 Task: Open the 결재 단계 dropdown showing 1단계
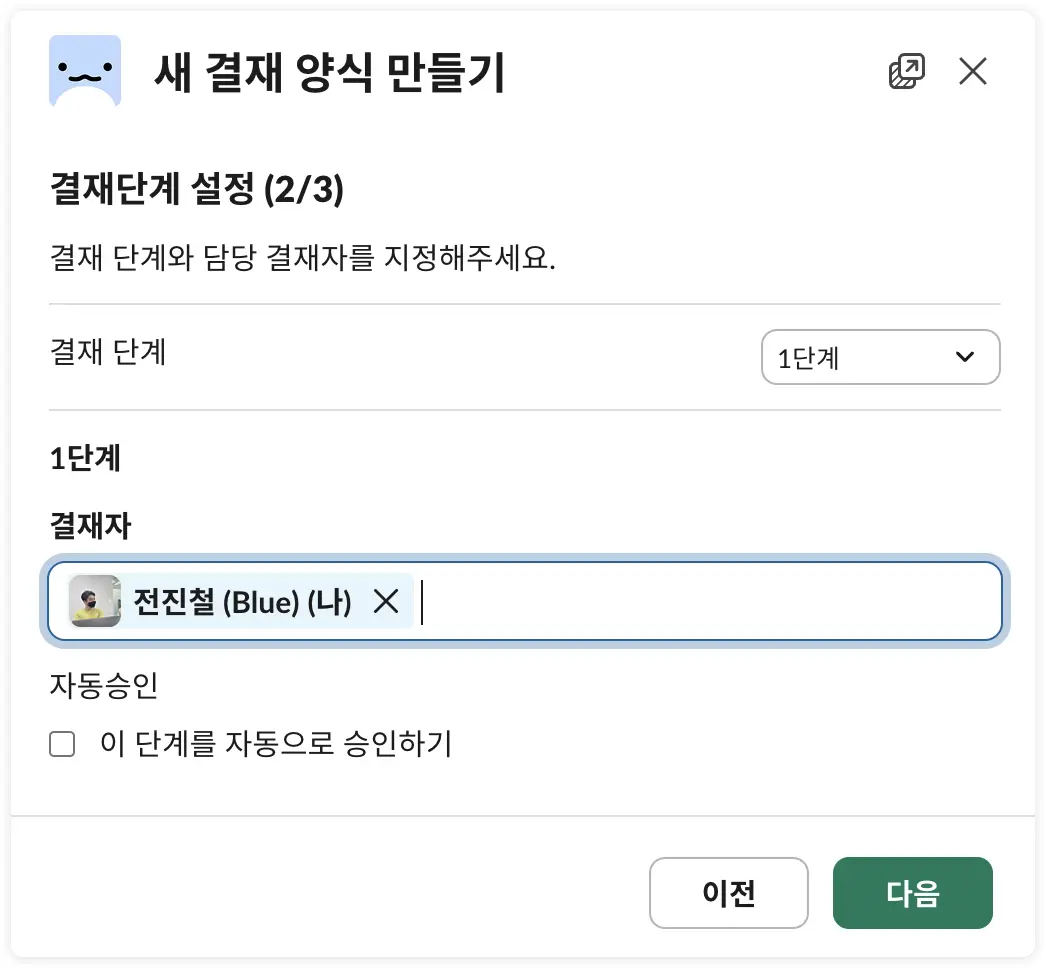879,357
